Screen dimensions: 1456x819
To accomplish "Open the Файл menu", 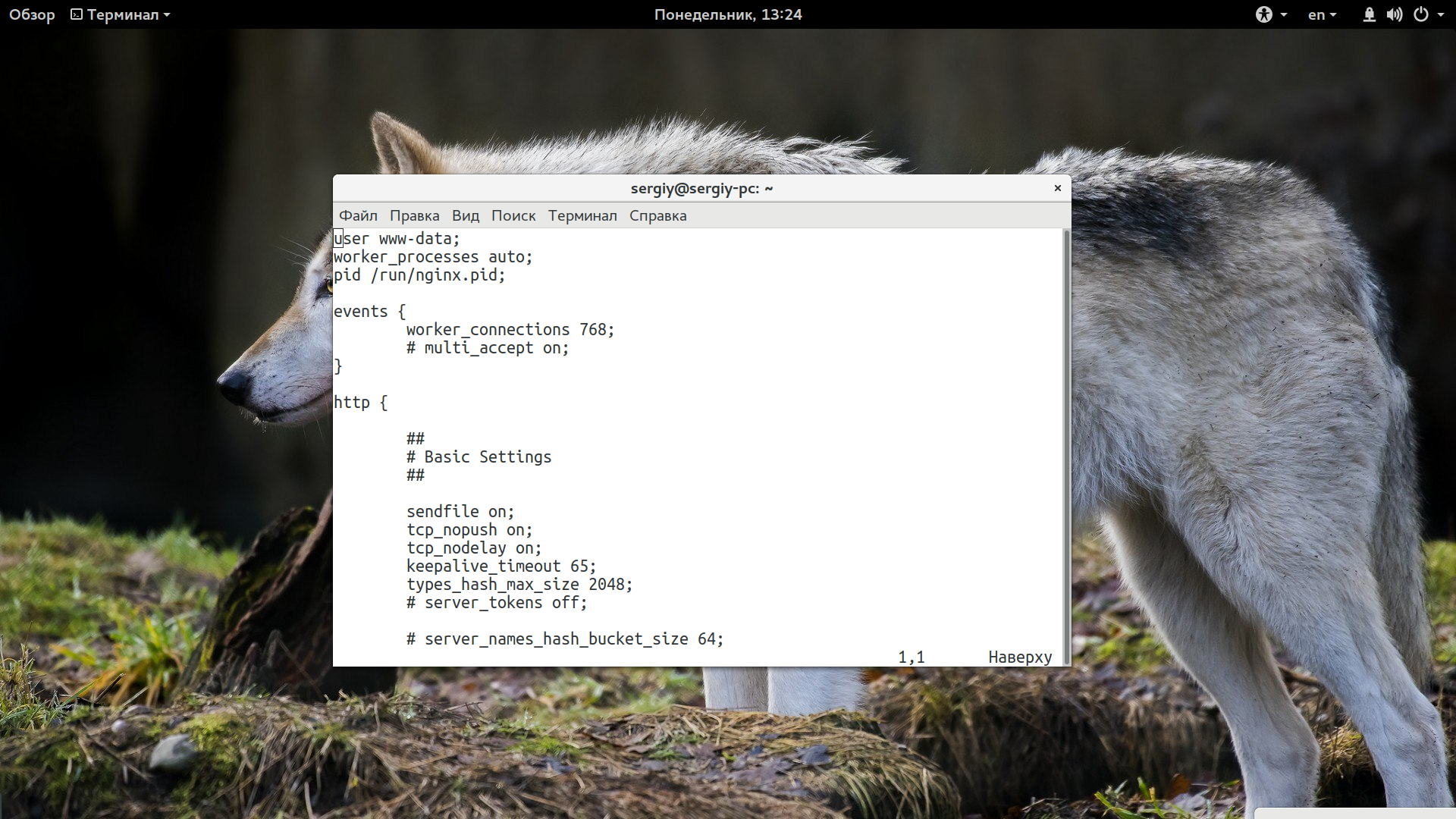I will [x=358, y=215].
